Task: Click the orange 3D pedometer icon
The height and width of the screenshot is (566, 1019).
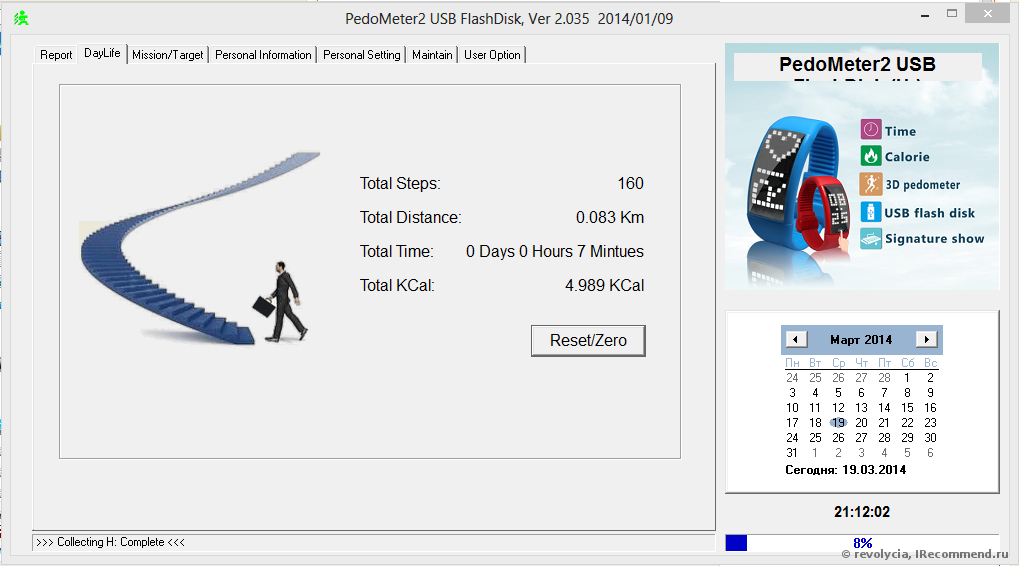Action: [x=871, y=184]
